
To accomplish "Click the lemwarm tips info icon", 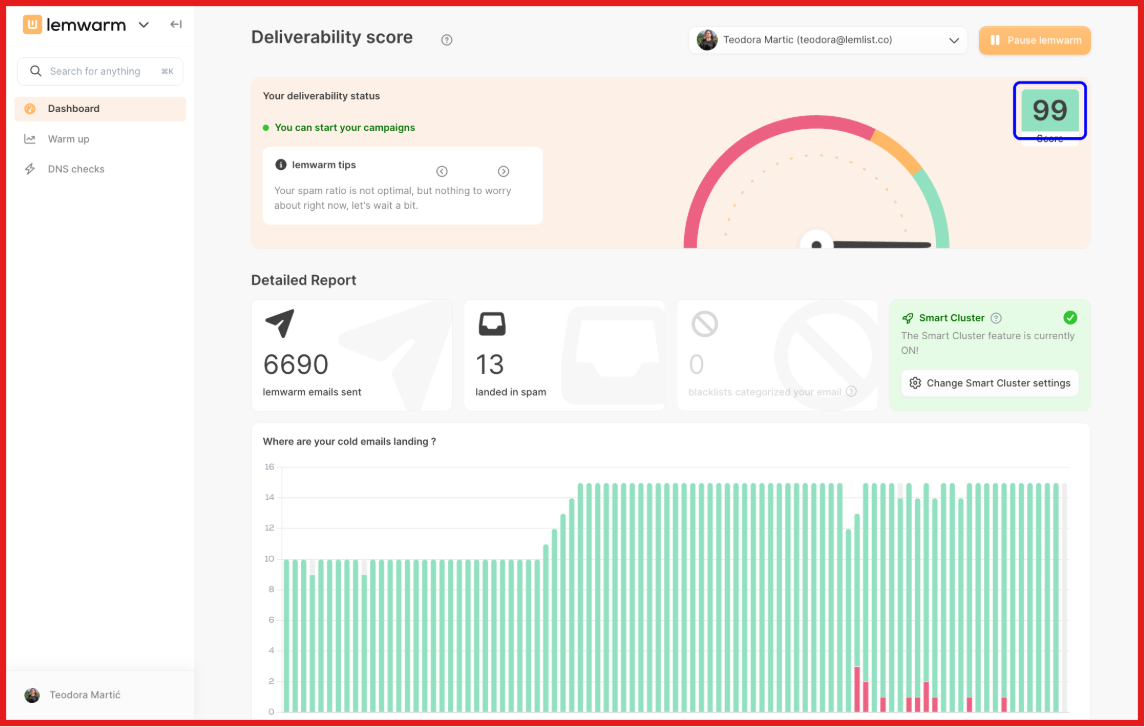I will (280, 165).
